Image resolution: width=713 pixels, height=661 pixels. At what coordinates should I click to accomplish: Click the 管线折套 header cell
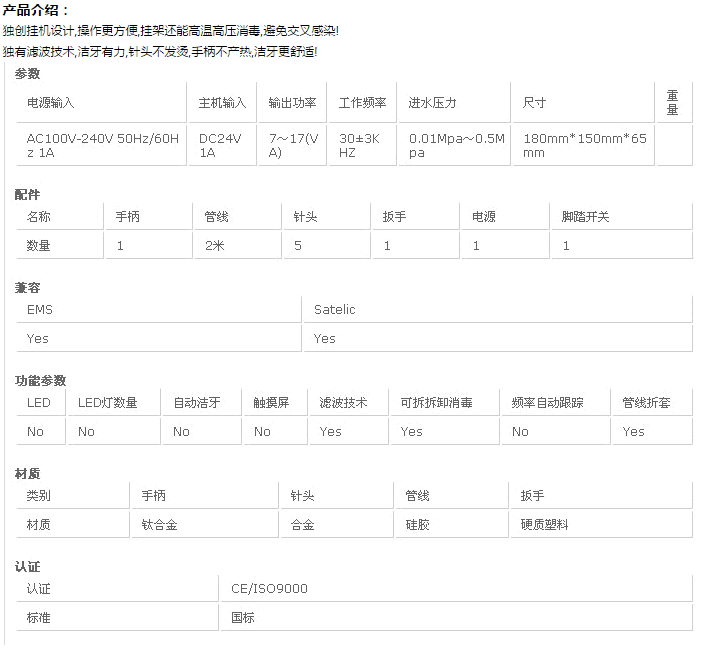[x=652, y=403]
